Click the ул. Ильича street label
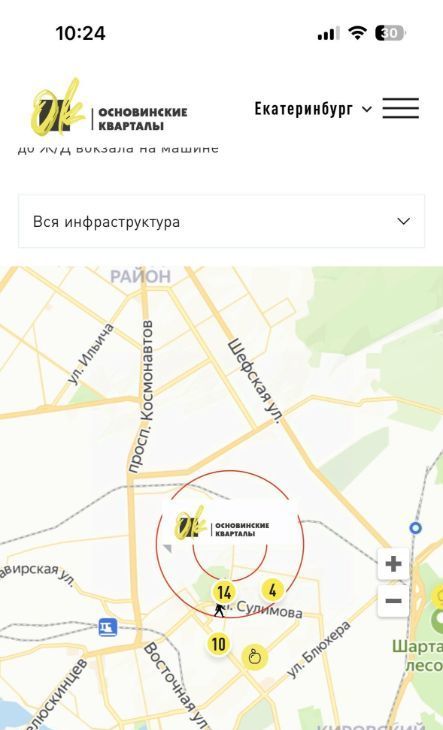 coord(90,354)
